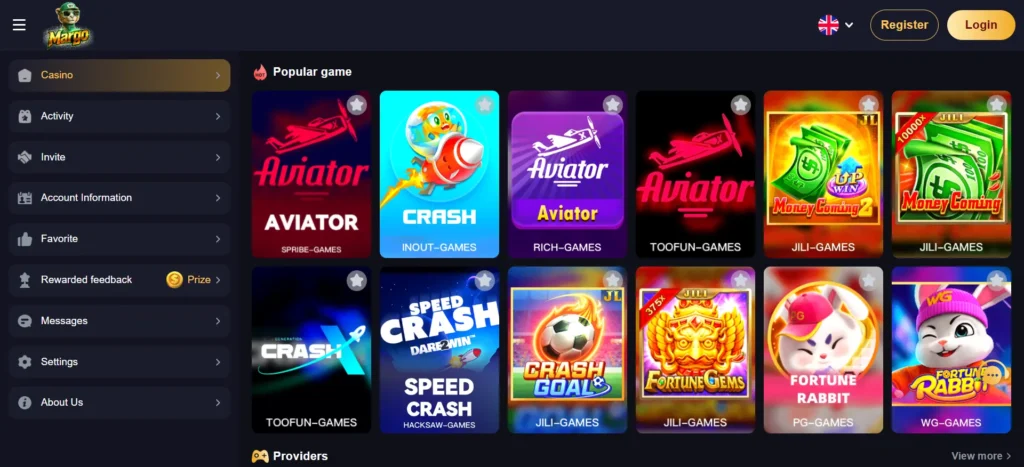Click the About Us info icon
The image size is (1024, 467).
(25, 403)
